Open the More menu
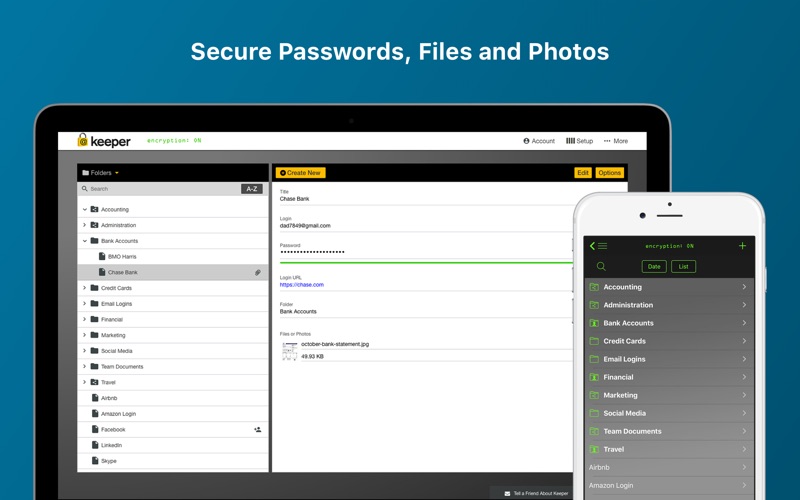This screenshot has height=500, width=800. click(616, 141)
